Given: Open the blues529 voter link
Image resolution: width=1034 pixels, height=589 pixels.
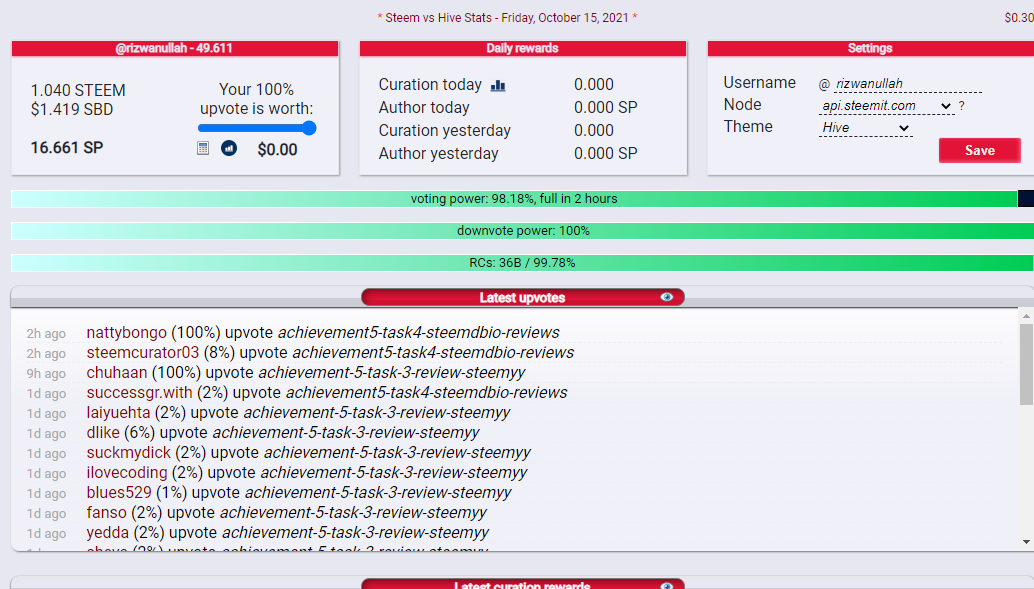Looking at the screenshot, I should click(119, 493).
